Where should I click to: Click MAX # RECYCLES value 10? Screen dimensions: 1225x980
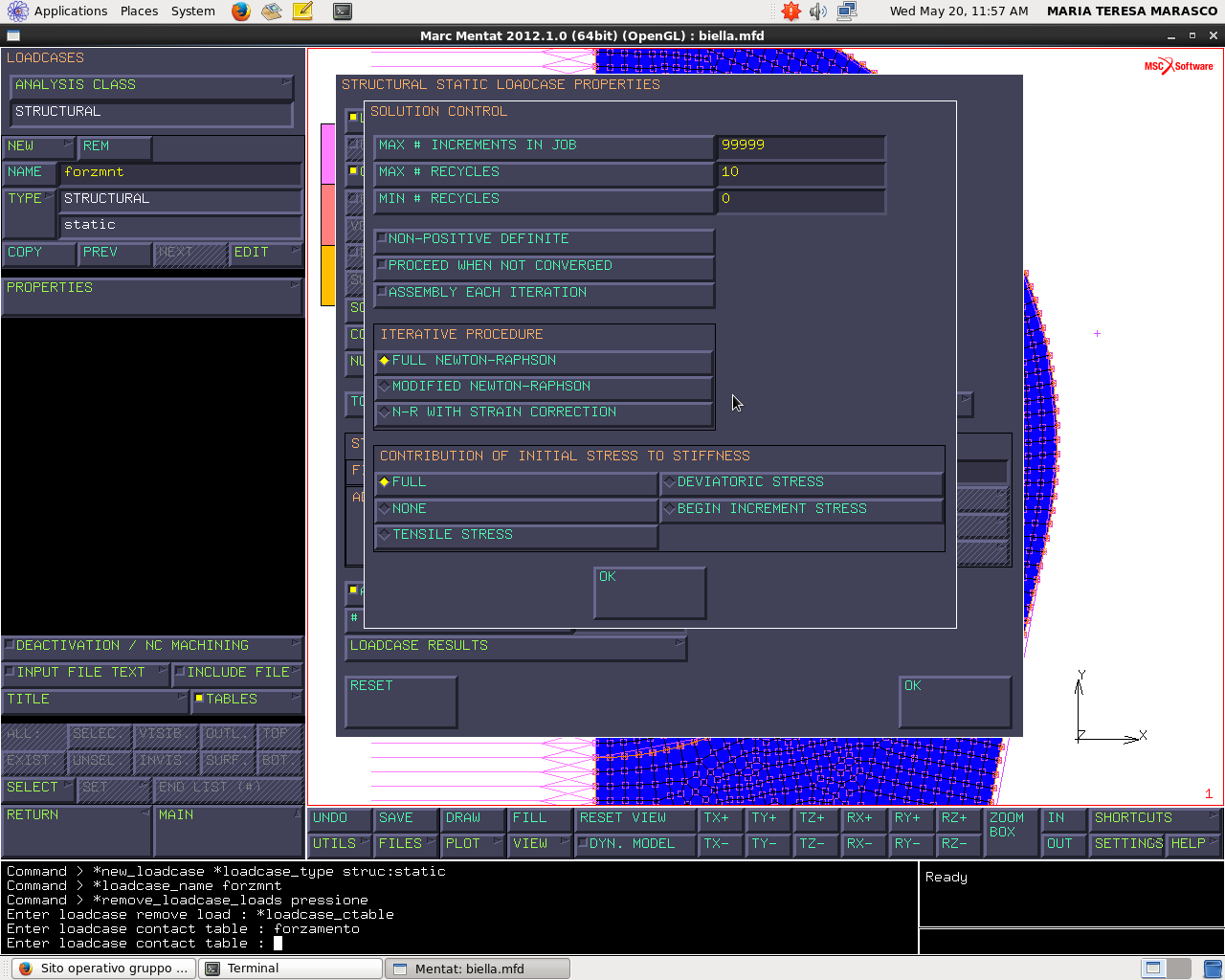pos(801,172)
